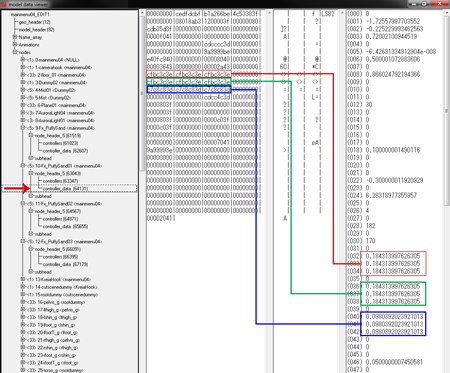The image size is (450, 373).
Task: Click the values list vertical scrollbar thumb
Action: pos(447,110)
